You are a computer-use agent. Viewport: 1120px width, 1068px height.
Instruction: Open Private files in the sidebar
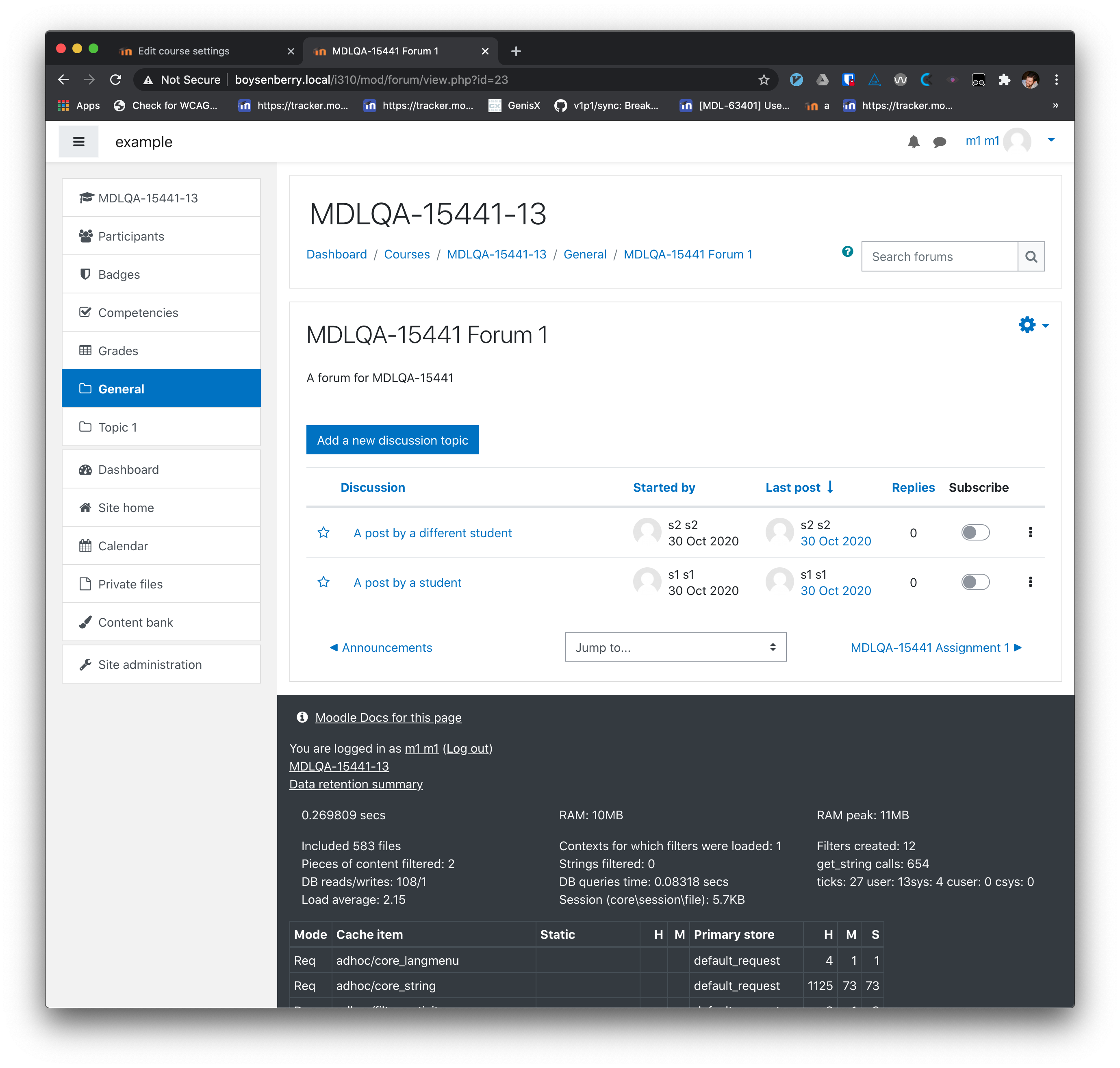[161, 584]
